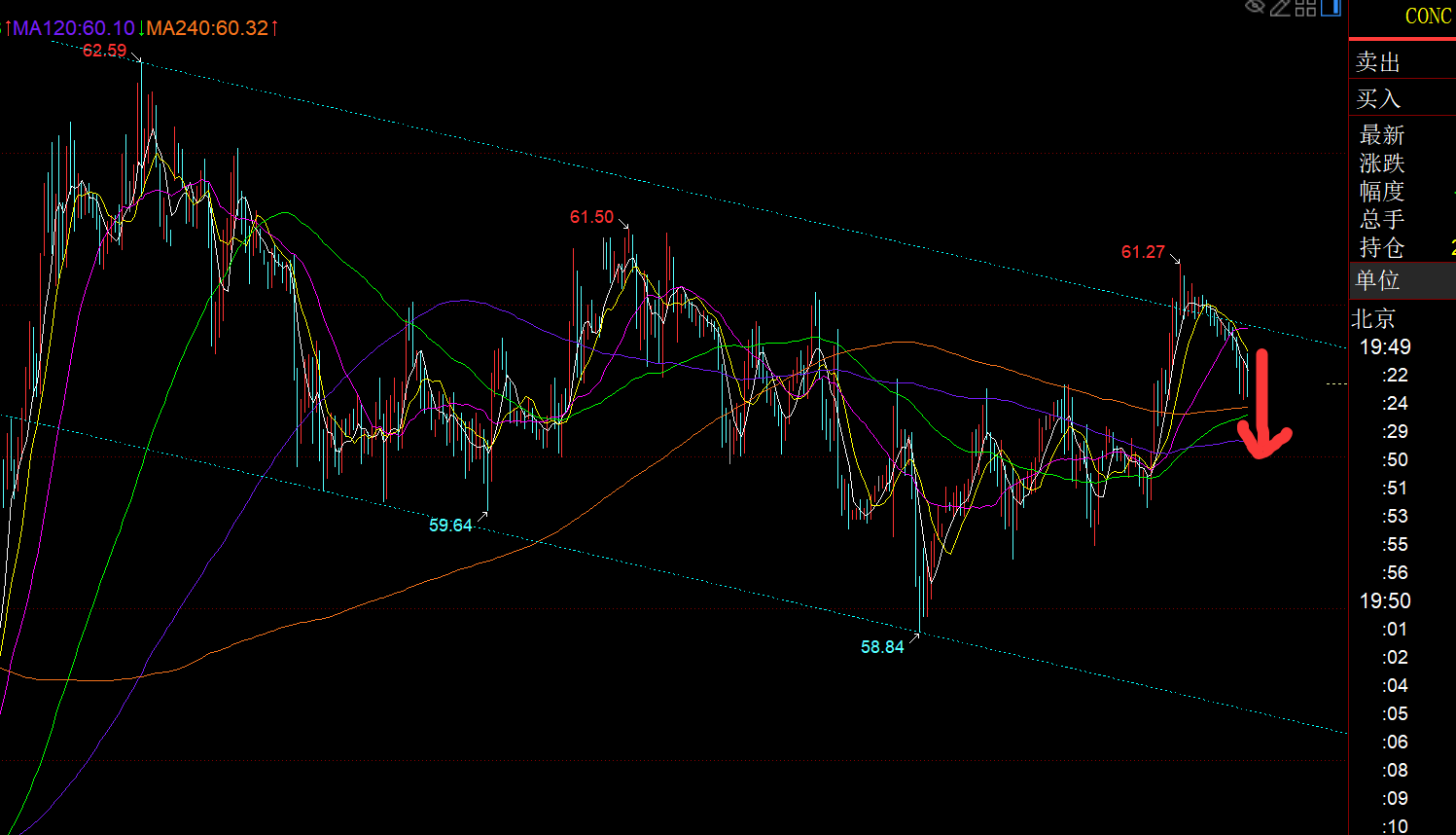This screenshot has width=1456, height=835.
Task: Click the 59.64 price low label
Action: coord(450,526)
